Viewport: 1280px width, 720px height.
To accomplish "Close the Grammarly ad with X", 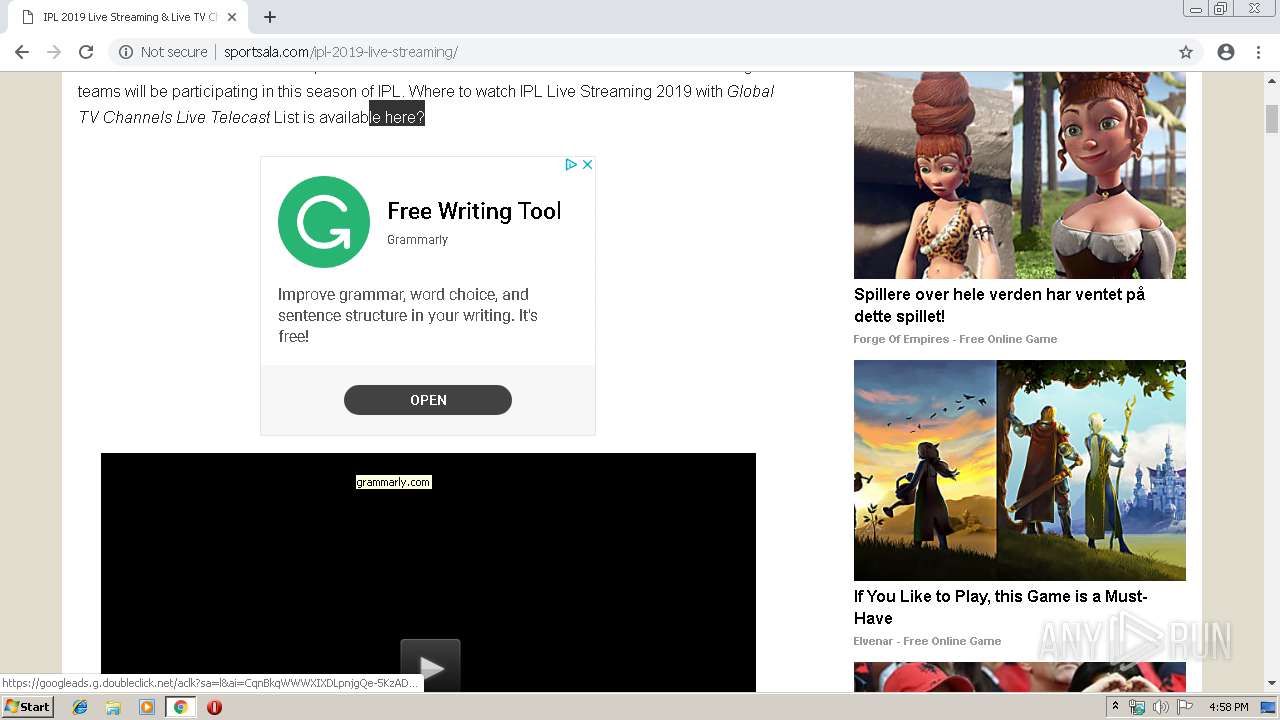I will pyautogui.click(x=587, y=164).
